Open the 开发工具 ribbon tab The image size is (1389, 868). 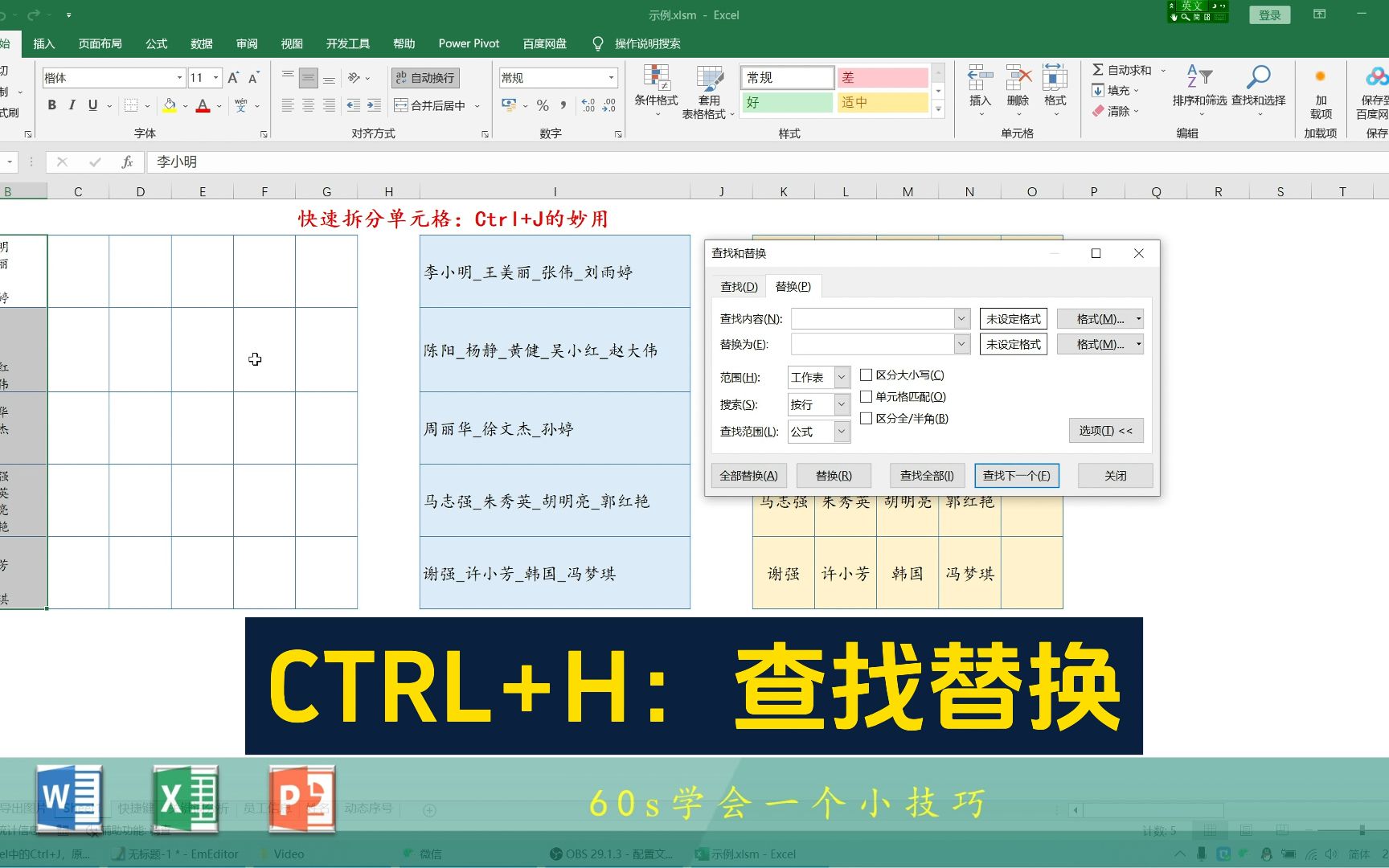[x=347, y=43]
